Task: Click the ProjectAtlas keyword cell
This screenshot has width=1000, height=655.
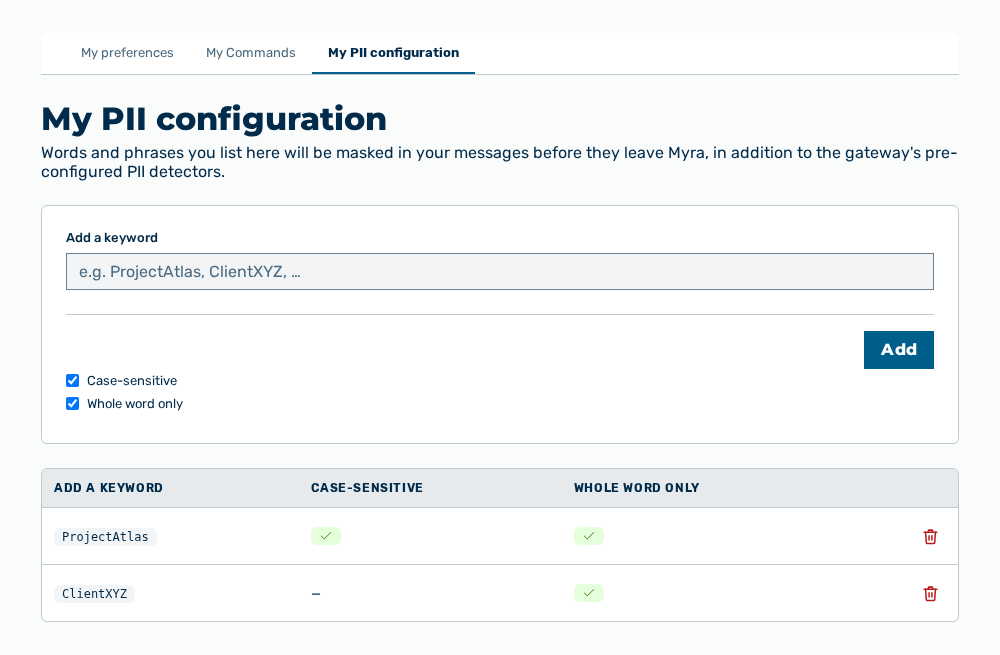Action: pyautogui.click(x=105, y=536)
